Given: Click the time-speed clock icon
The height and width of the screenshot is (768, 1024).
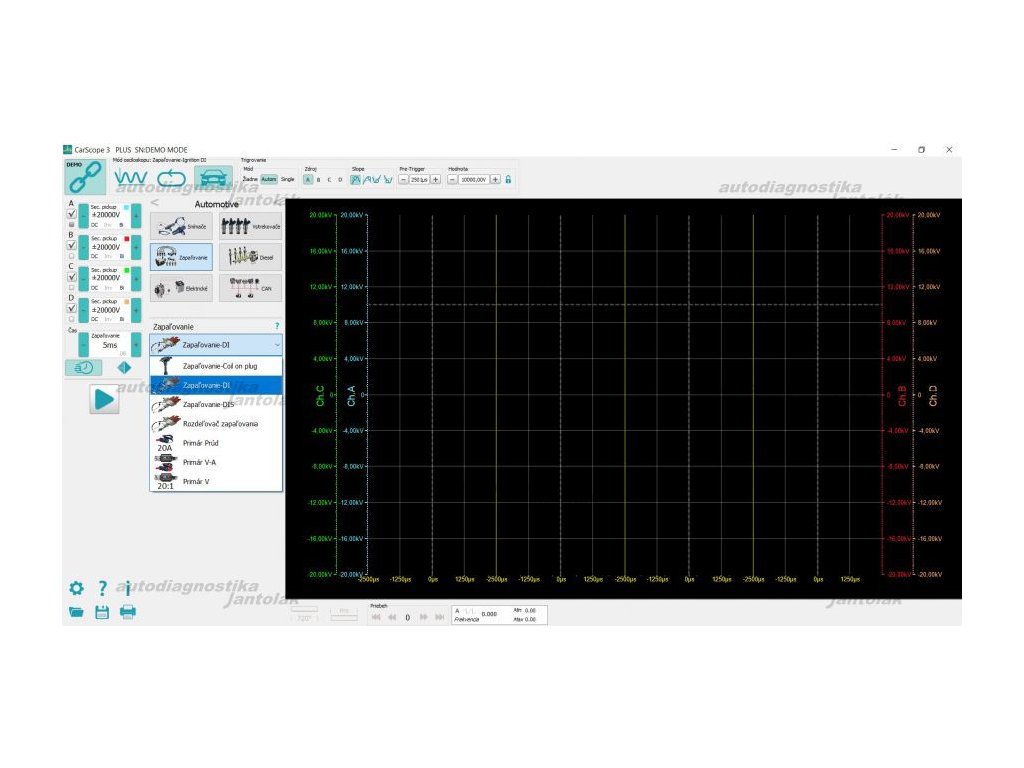Looking at the screenshot, I should pos(84,368).
